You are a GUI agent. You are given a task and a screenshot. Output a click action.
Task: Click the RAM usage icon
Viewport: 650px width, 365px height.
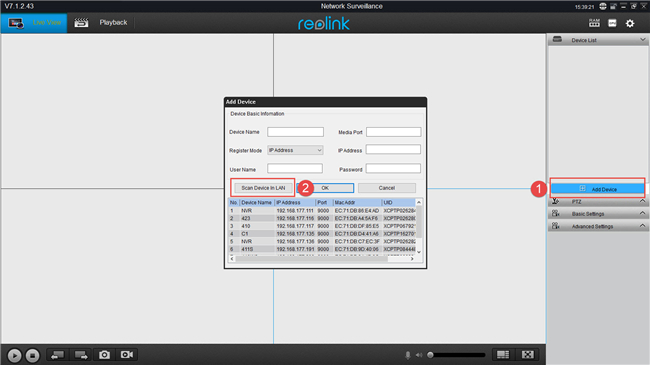coord(594,23)
